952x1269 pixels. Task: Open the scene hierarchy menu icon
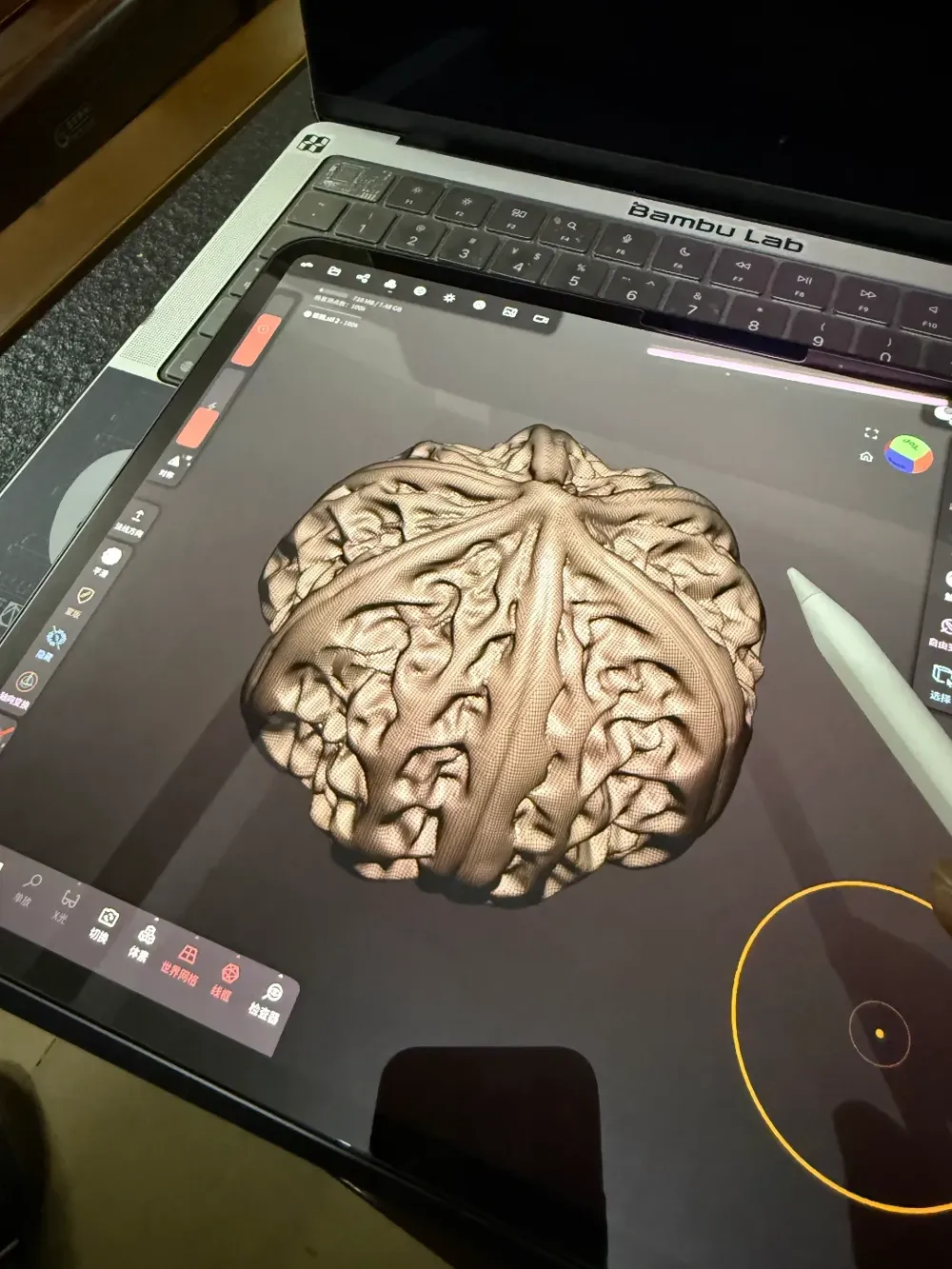click(x=362, y=278)
